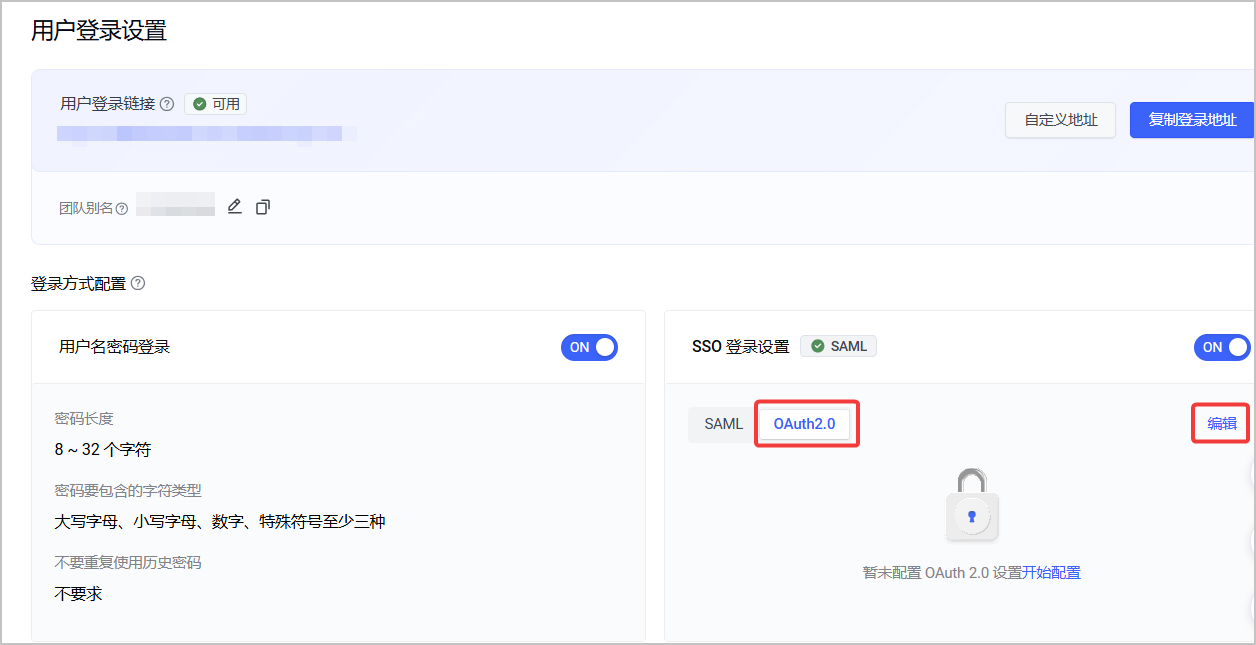The height and width of the screenshot is (645, 1256).
Task: Click the SAML status badge beside SSO 登录设置
Action: pos(839,346)
